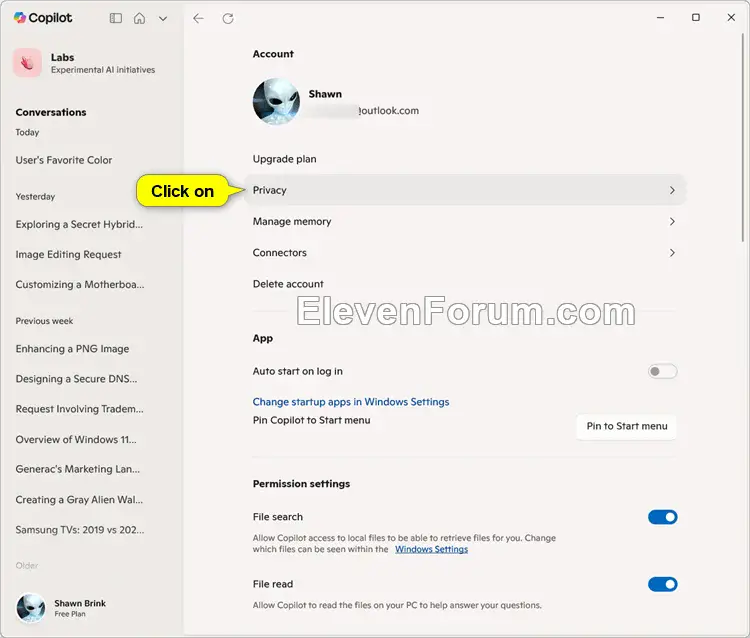The width and height of the screenshot is (750, 638).
Task: Click Shawn Brink profile avatar in sidebar
Action: pos(31,608)
